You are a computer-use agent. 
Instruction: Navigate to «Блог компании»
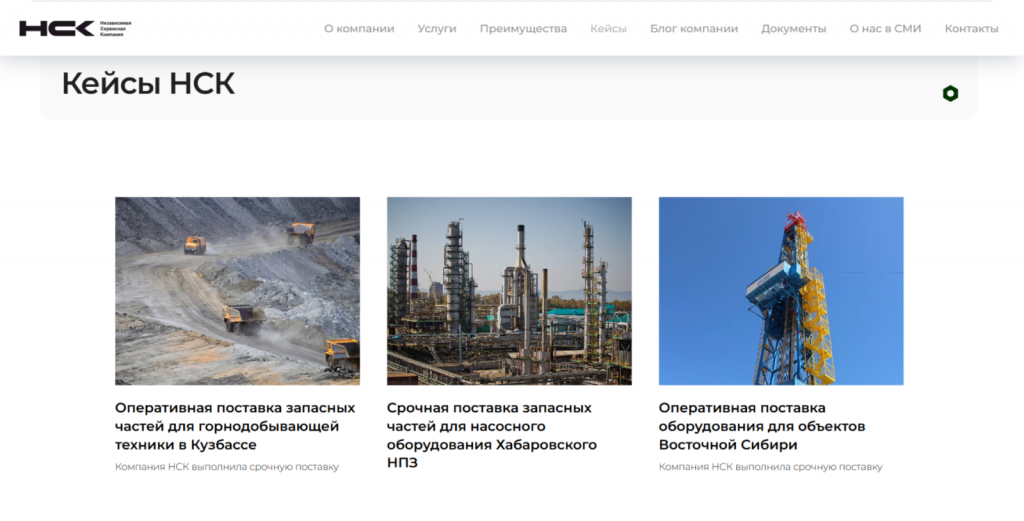click(694, 28)
